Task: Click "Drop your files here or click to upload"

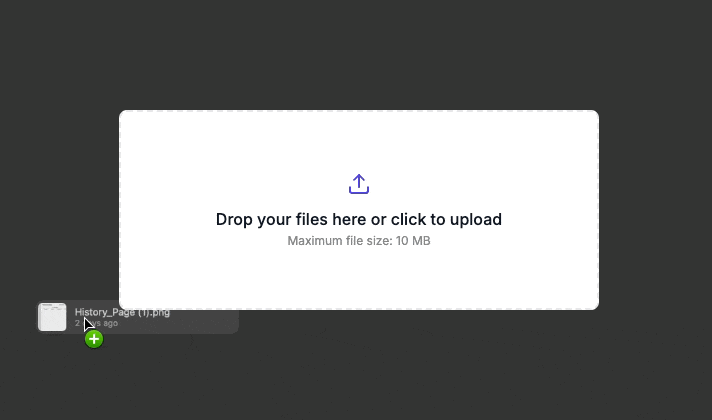Action: coord(359,219)
